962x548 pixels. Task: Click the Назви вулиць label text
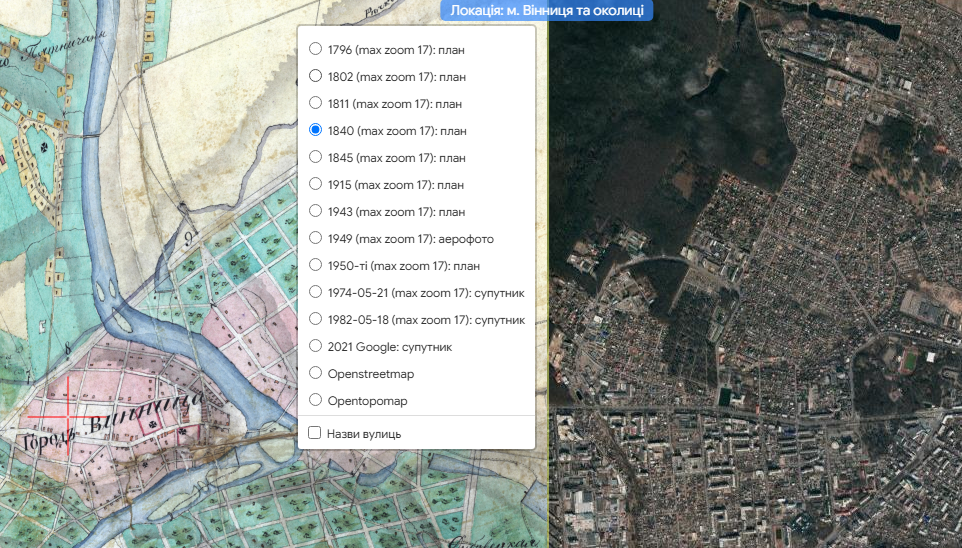(364, 434)
